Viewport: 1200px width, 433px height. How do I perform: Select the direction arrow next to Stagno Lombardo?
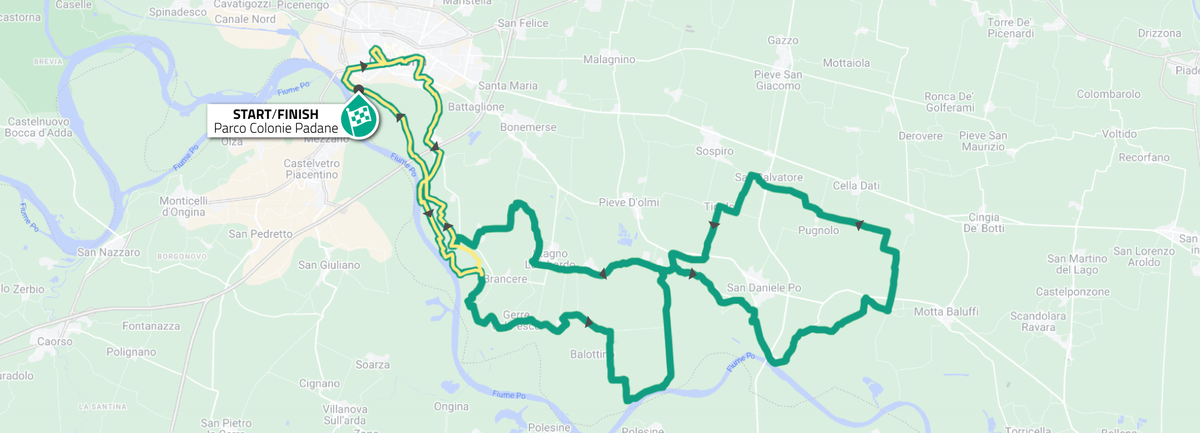pyautogui.click(x=603, y=273)
